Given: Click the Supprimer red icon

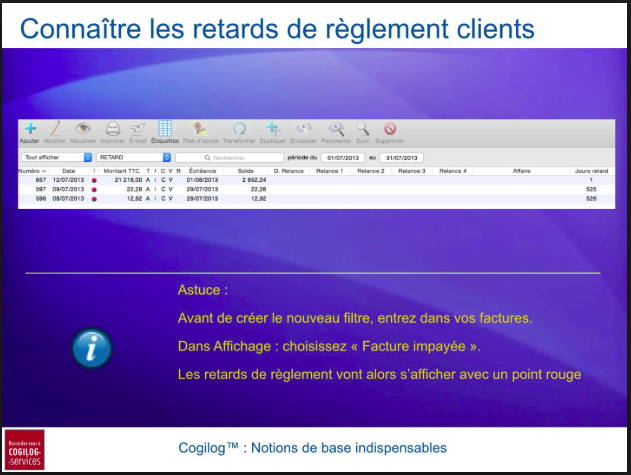Looking at the screenshot, I should tap(390, 129).
